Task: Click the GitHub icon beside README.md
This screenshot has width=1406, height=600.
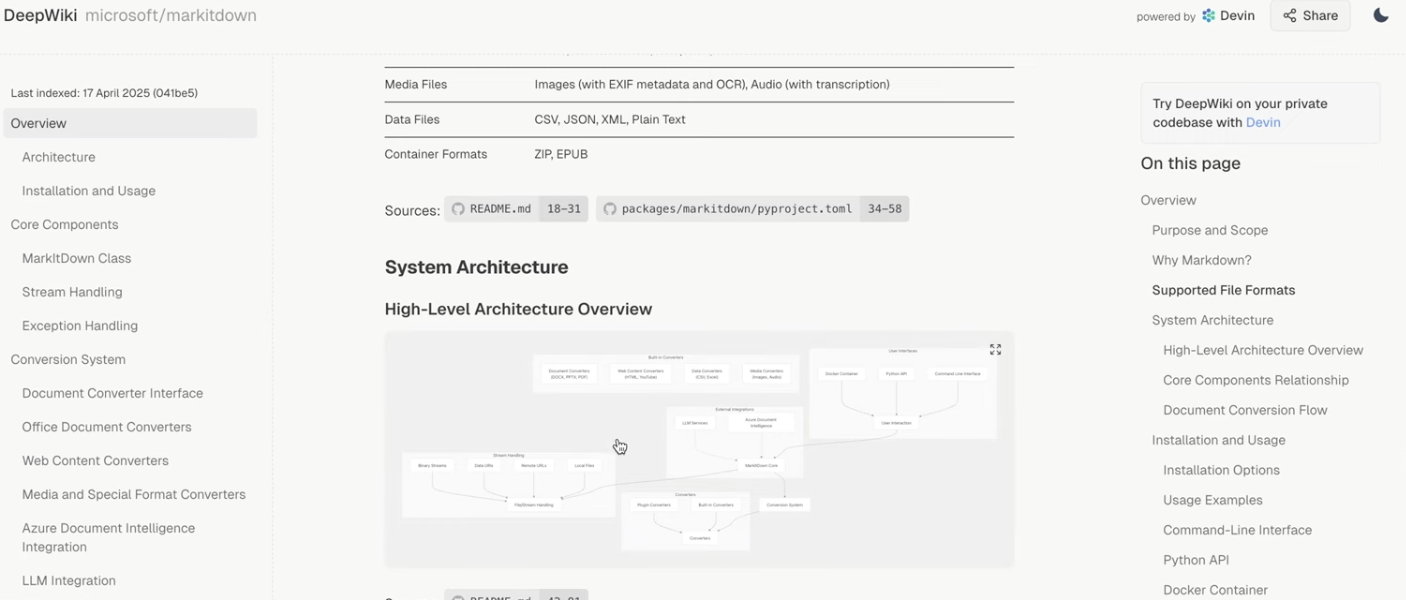Action: pyautogui.click(x=458, y=209)
